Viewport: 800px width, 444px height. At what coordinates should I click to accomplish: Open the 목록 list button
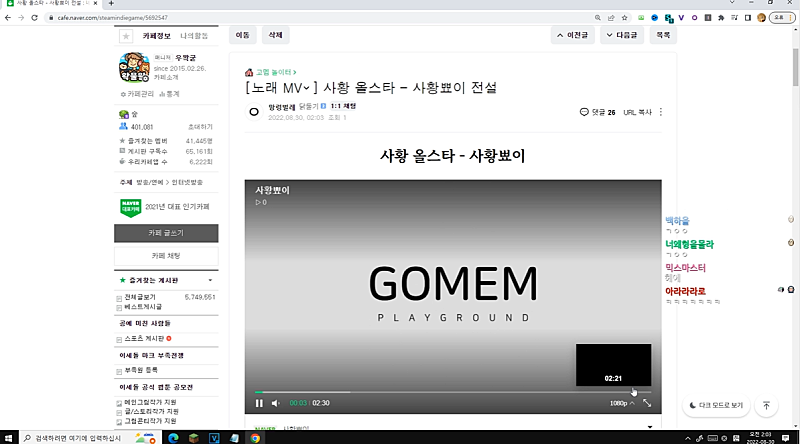tap(663, 35)
